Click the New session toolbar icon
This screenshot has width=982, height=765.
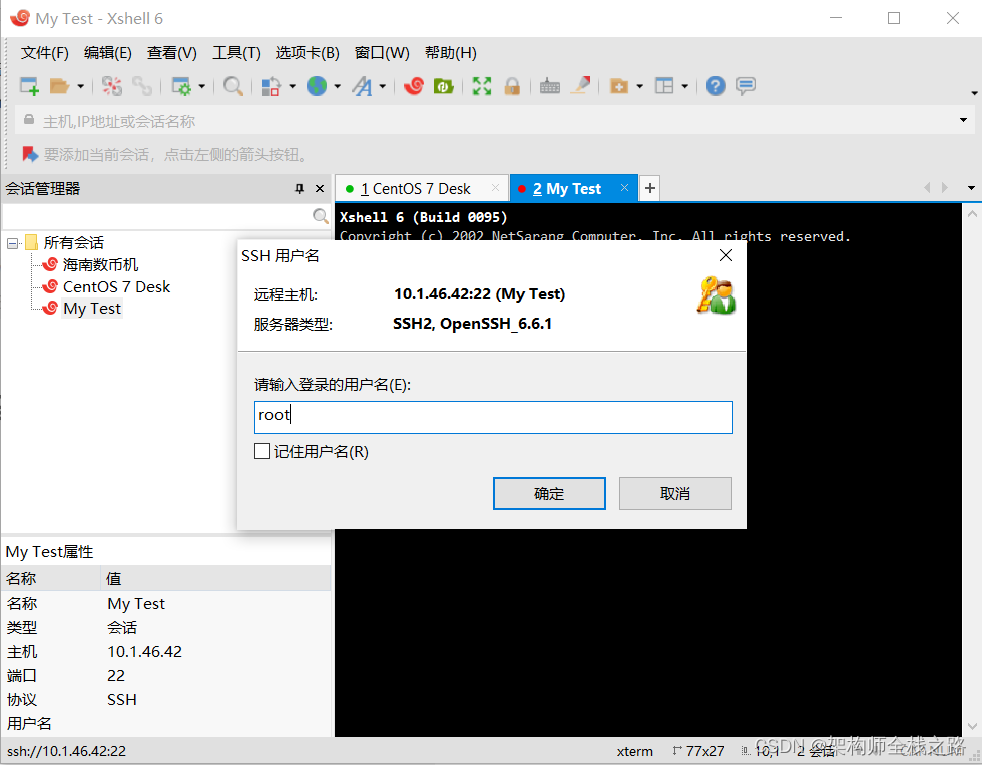tap(27, 86)
